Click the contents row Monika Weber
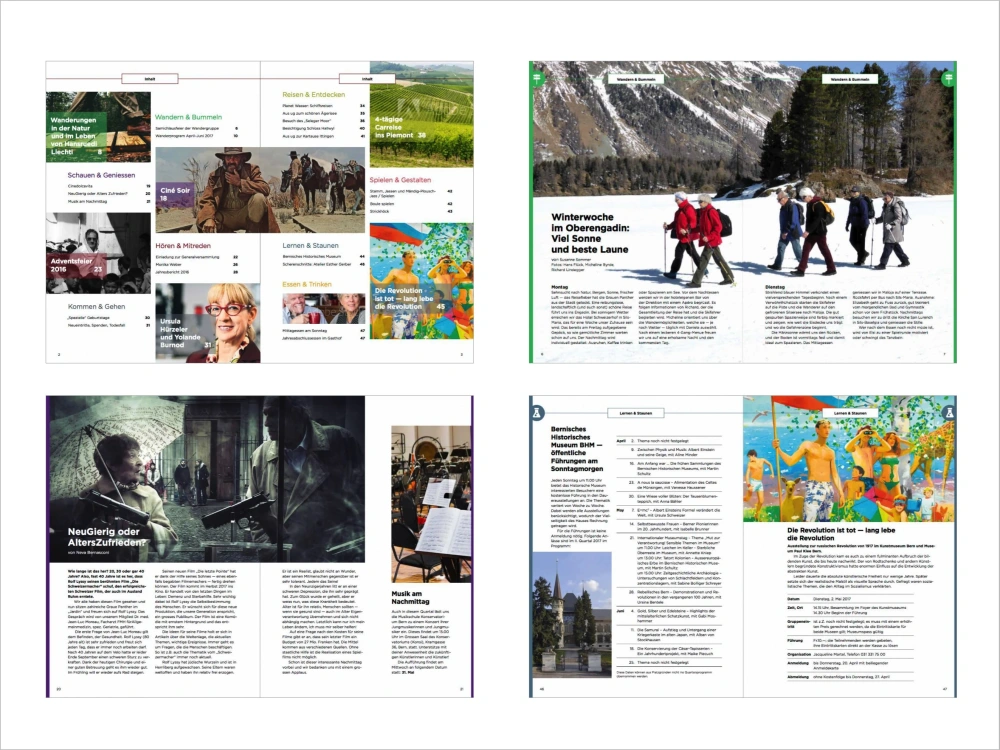This screenshot has height=750, width=1000. (x=196, y=265)
